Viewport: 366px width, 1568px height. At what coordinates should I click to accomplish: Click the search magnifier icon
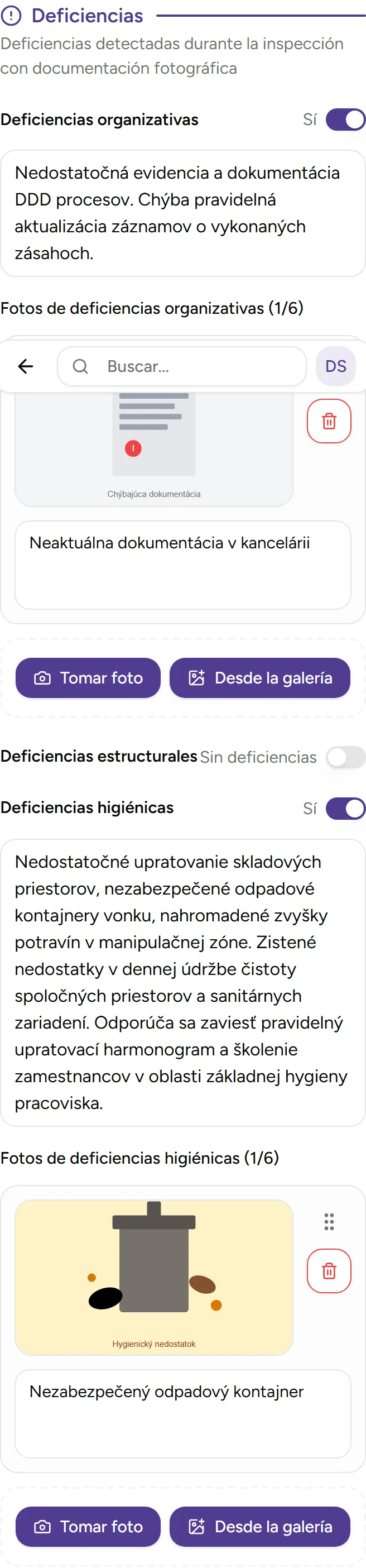(x=80, y=366)
